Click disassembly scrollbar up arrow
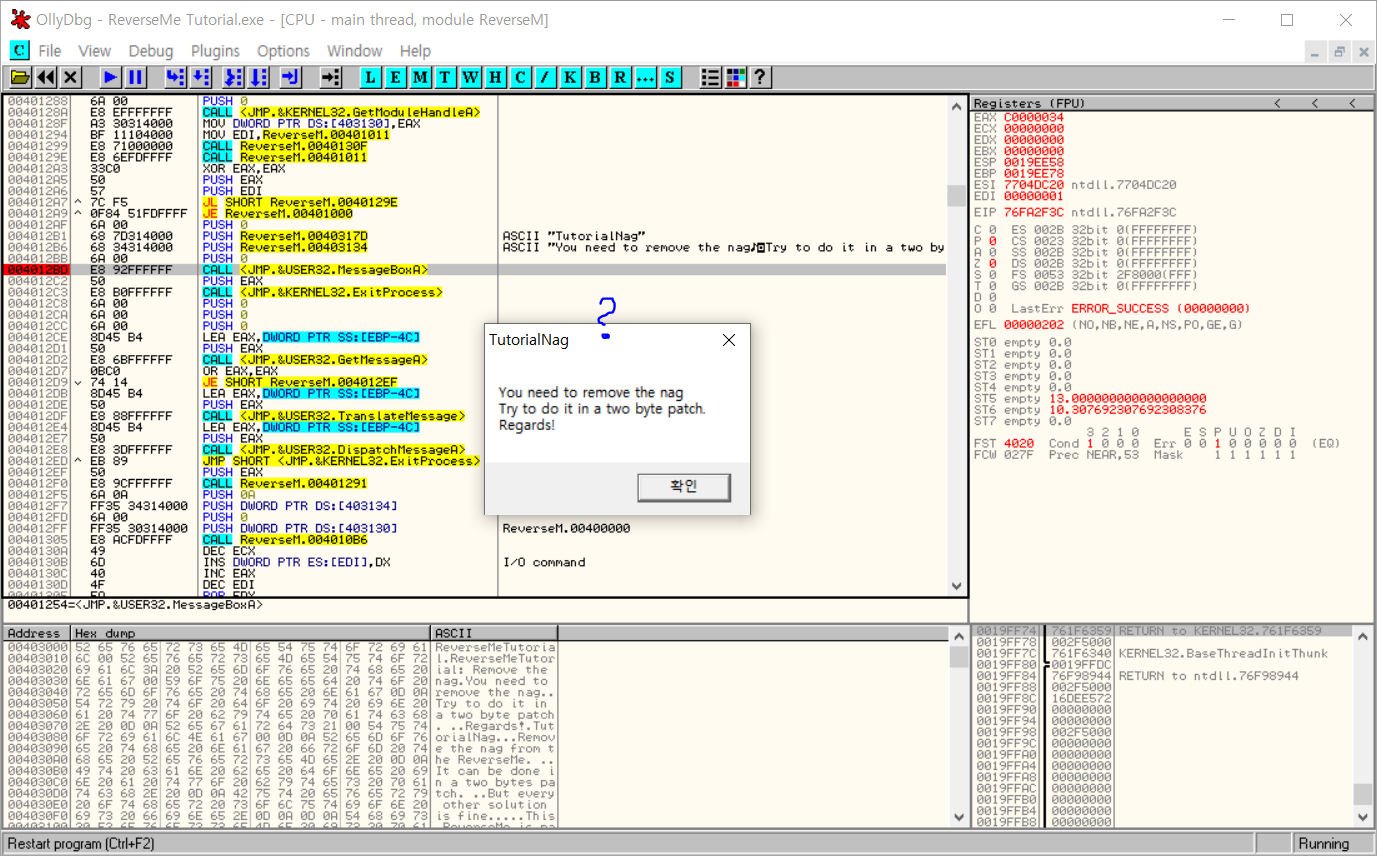The width and height of the screenshot is (1377, 856). pyautogui.click(x=956, y=105)
